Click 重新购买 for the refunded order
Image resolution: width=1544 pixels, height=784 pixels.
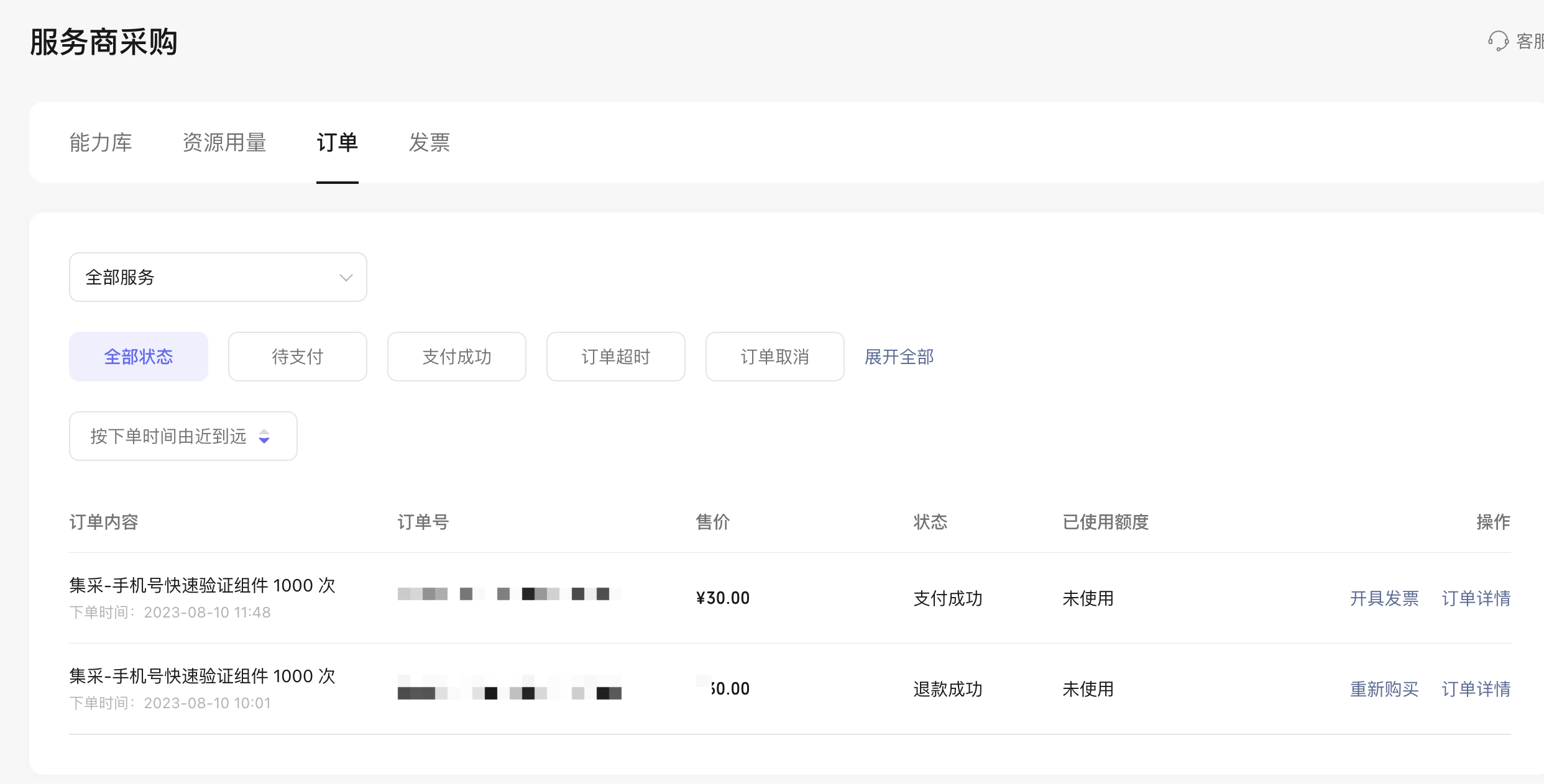click(x=1384, y=689)
